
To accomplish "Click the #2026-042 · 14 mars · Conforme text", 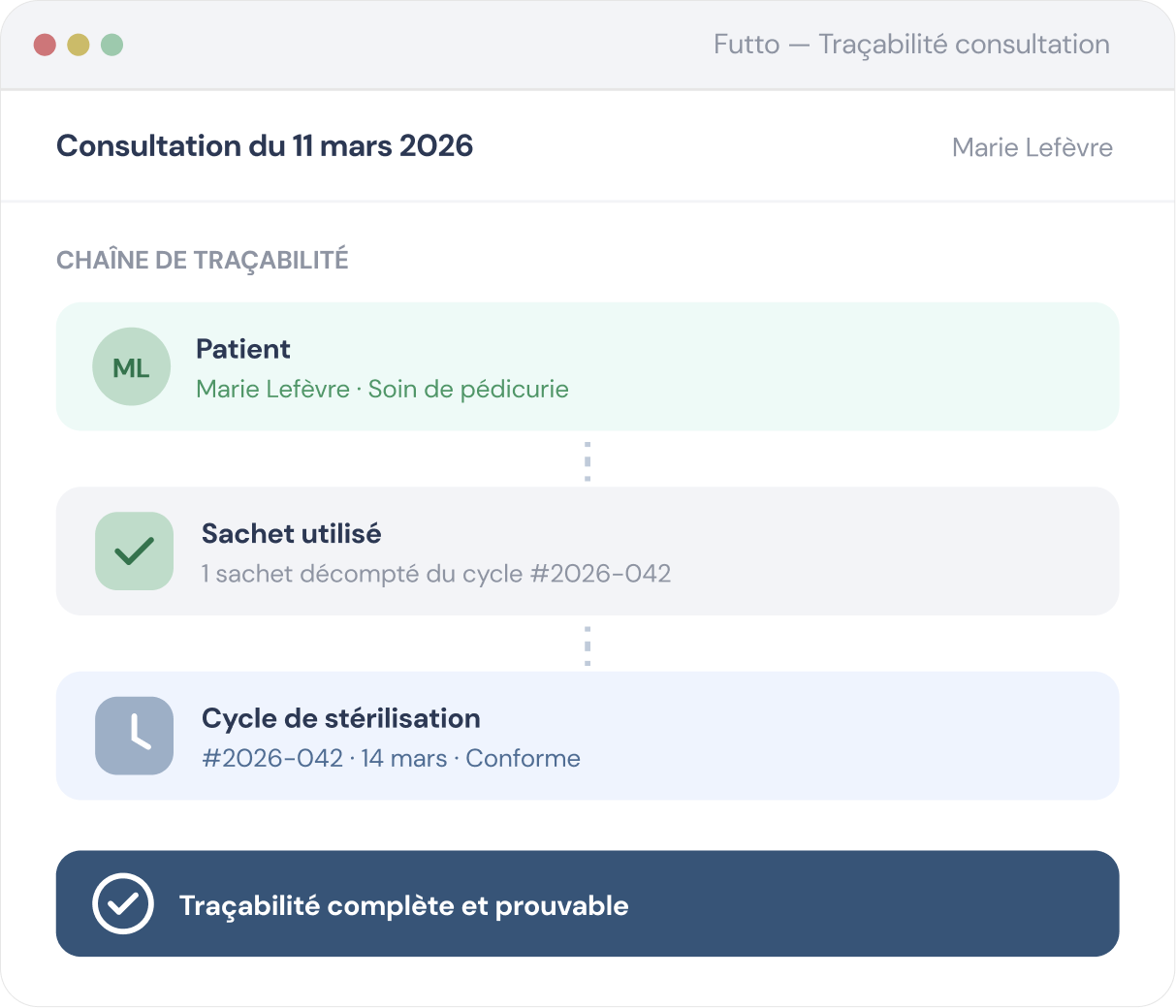I will tap(391, 758).
